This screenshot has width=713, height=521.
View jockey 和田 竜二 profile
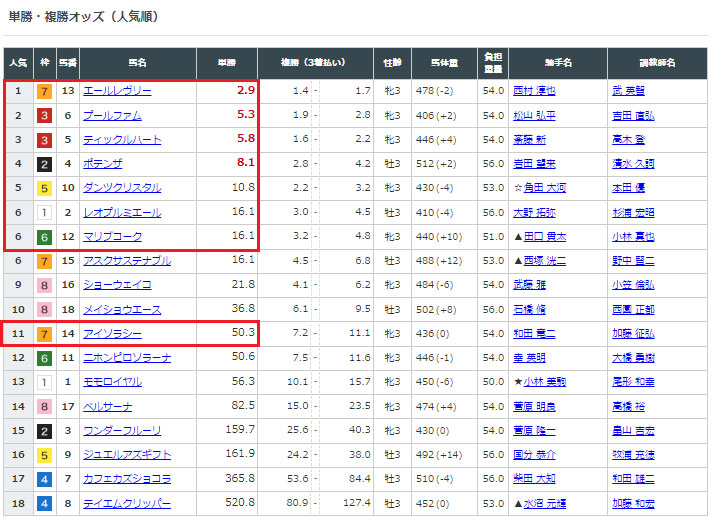[533, 334]
